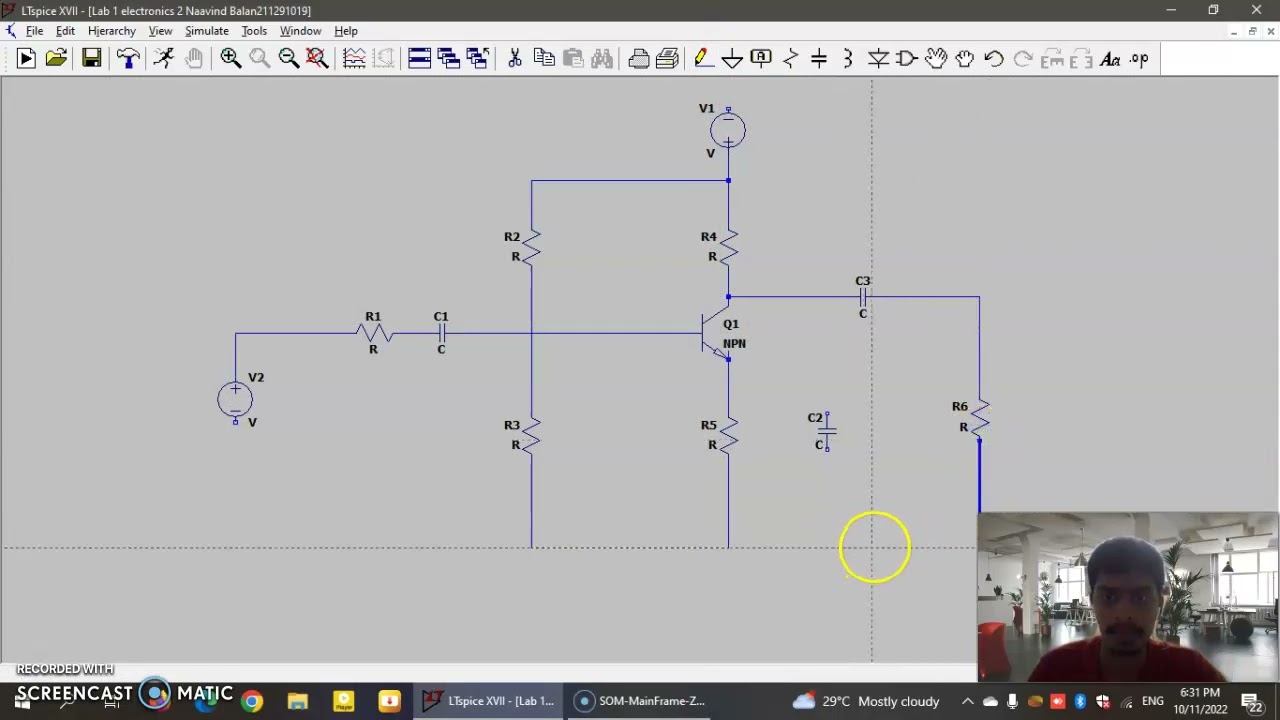Click the Print Setup icon
1280x720 pixels.
coord(668,59)
